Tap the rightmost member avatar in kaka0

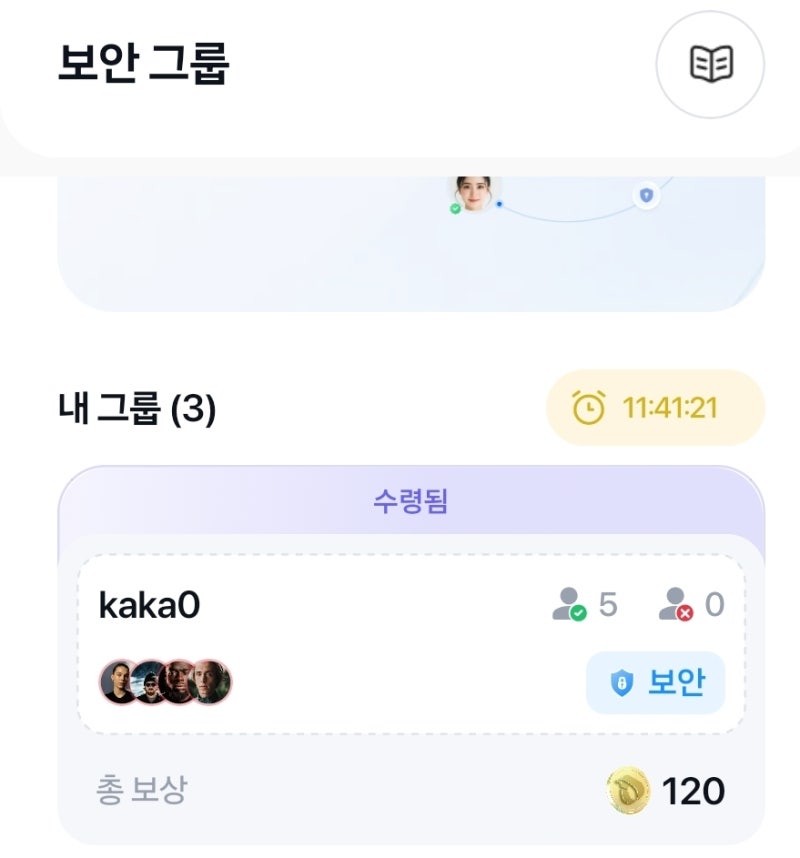[212, 682]
